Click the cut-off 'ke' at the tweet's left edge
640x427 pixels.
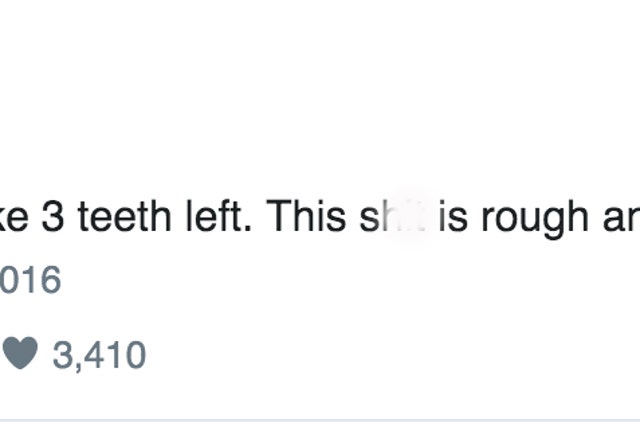tap(14, 216)
